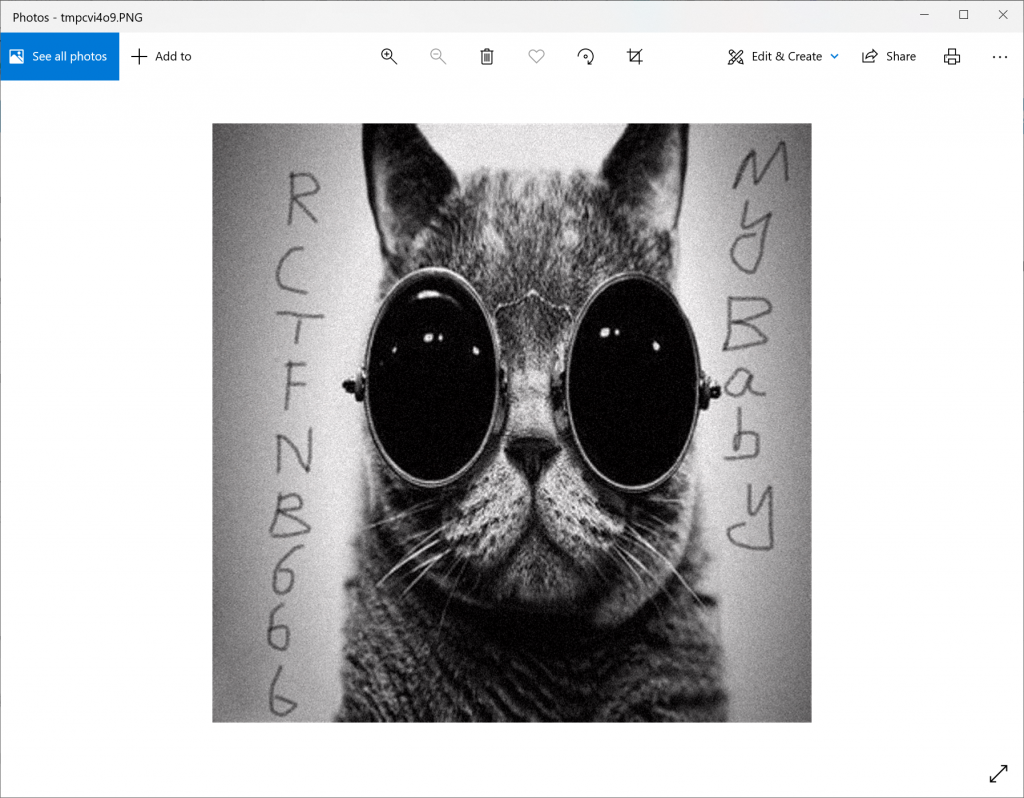
Task: Go back to See all photos
Action: click(x=59, y=57)
